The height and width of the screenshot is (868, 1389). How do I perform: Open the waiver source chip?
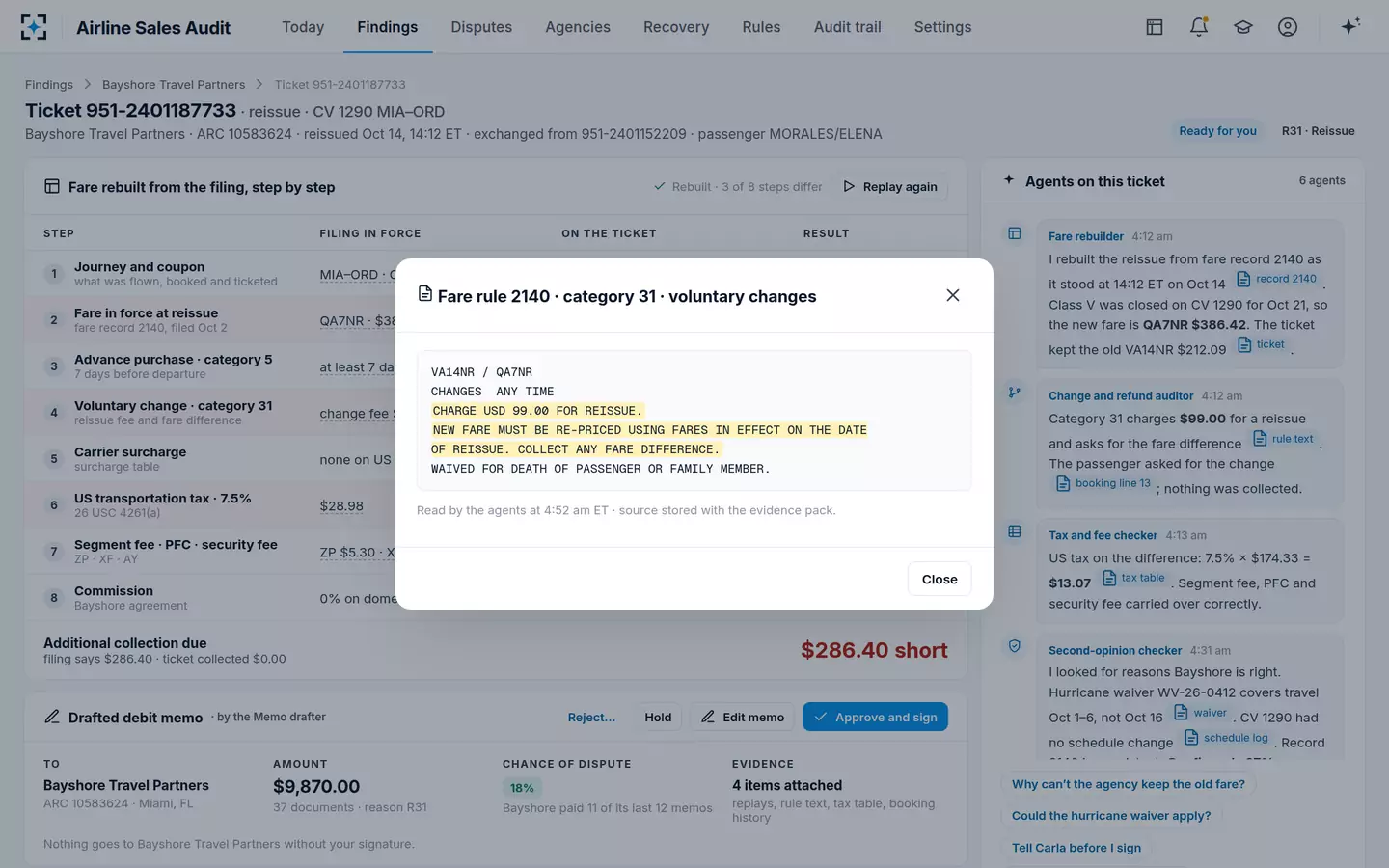1201,713
